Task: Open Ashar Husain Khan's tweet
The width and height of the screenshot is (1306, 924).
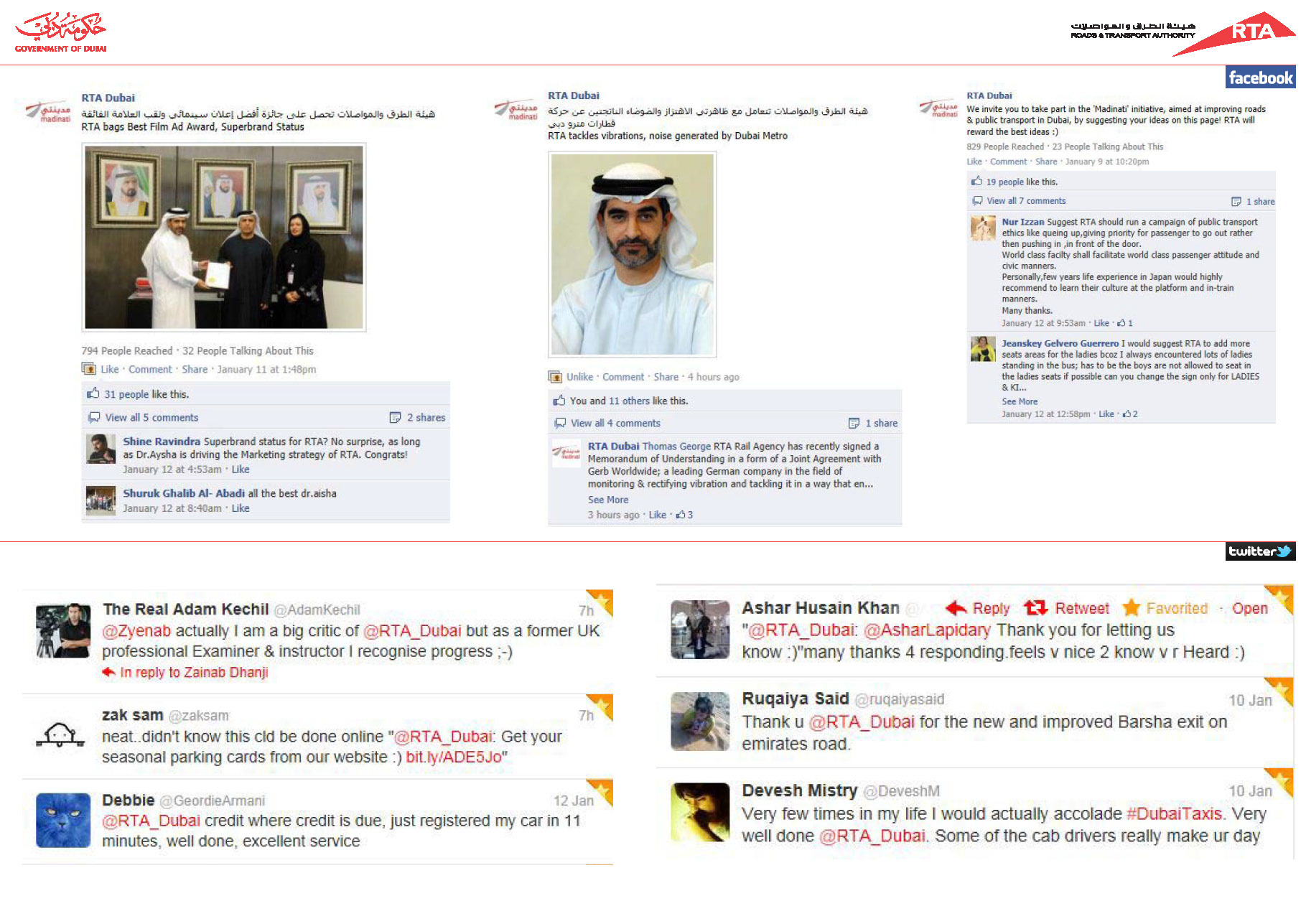Action: pyautogui.click(x=1250, y=609)
